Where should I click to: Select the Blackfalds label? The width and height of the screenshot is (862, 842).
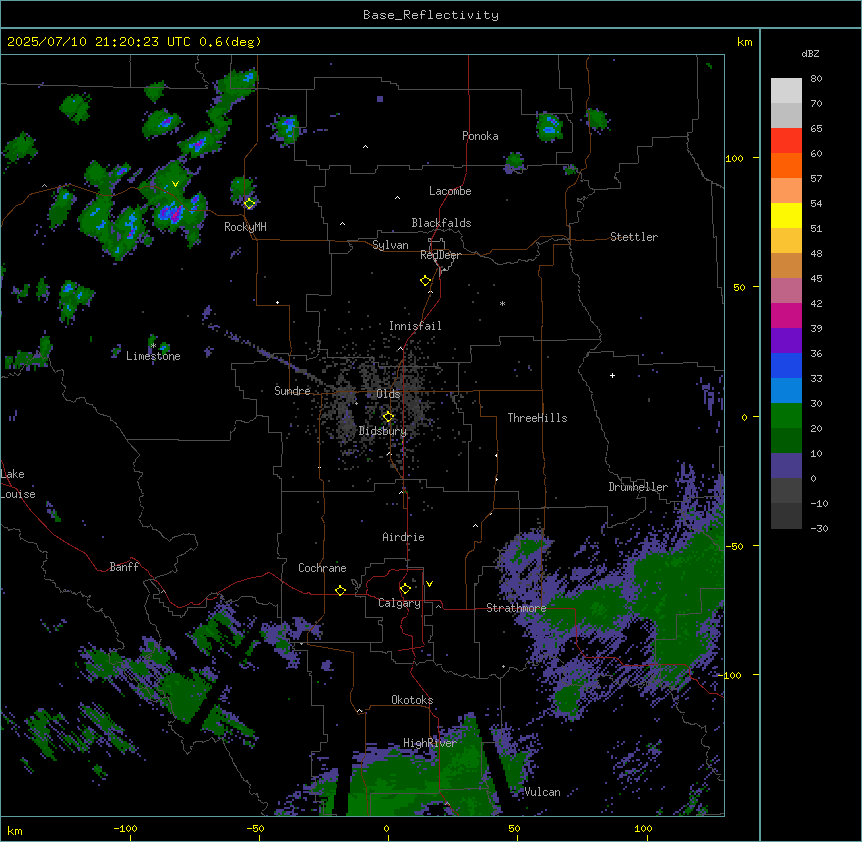(x=441, y=223)
